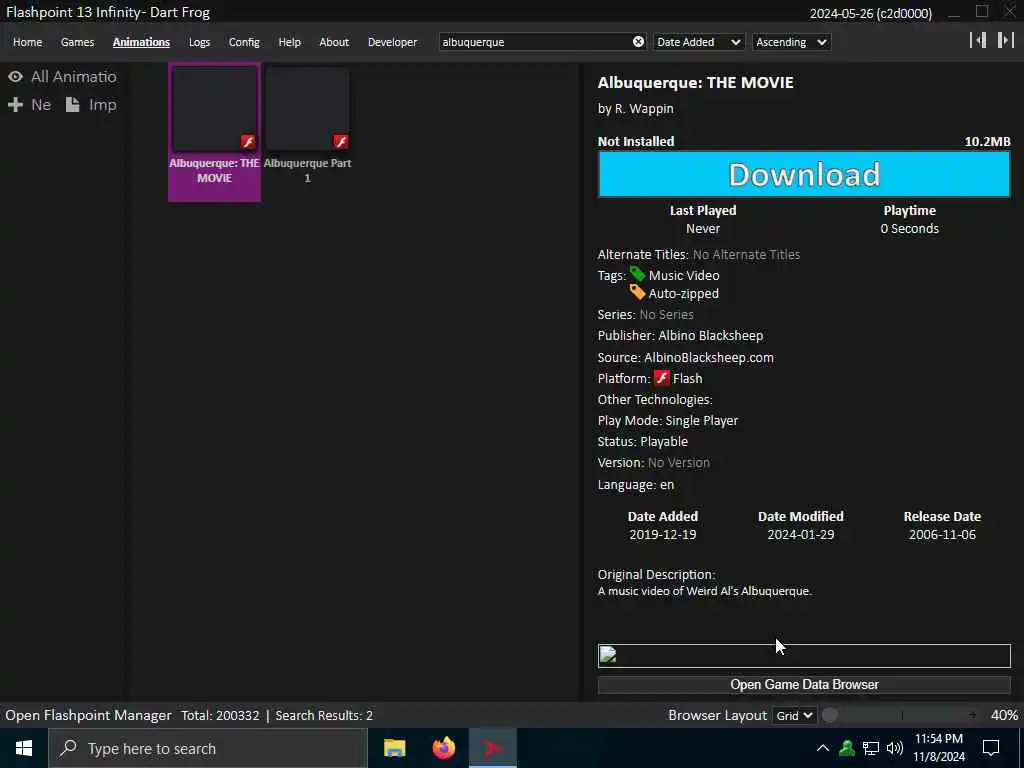Click the Search Results: 2 status text
1024x768 pixels.
pyautogui.click(x=324, y=715)
